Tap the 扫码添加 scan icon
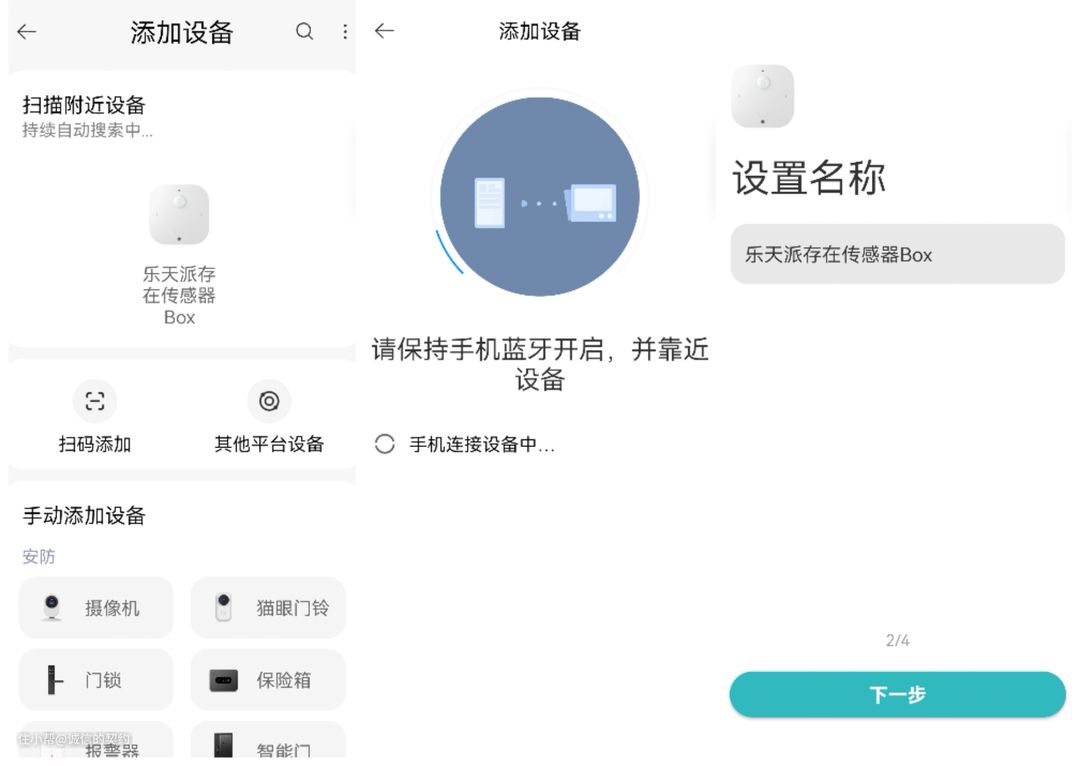 click(95, 402)
